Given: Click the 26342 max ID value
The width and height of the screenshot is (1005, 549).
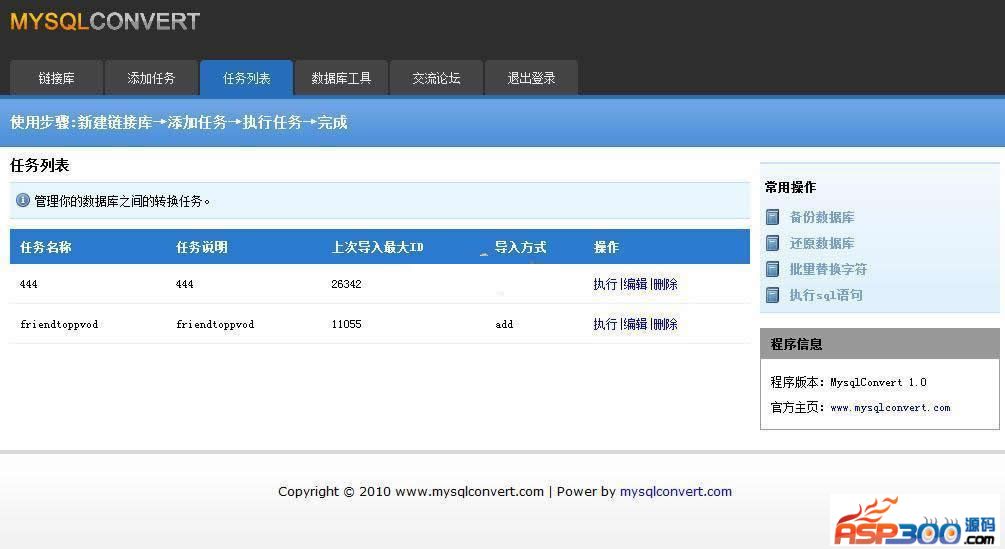Looking at the screenshot, I should [x=346, y=284].
